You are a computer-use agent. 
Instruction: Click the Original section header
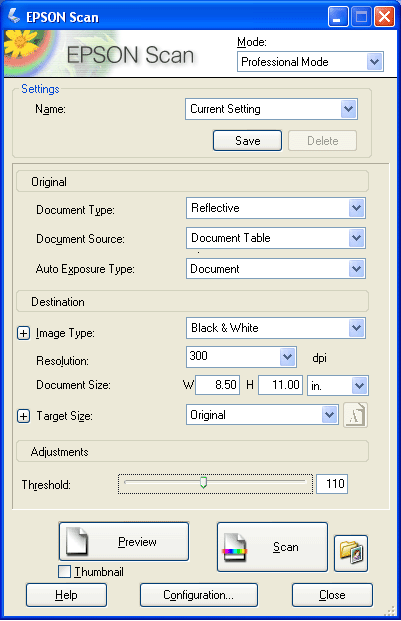click(x=192, y=182)
